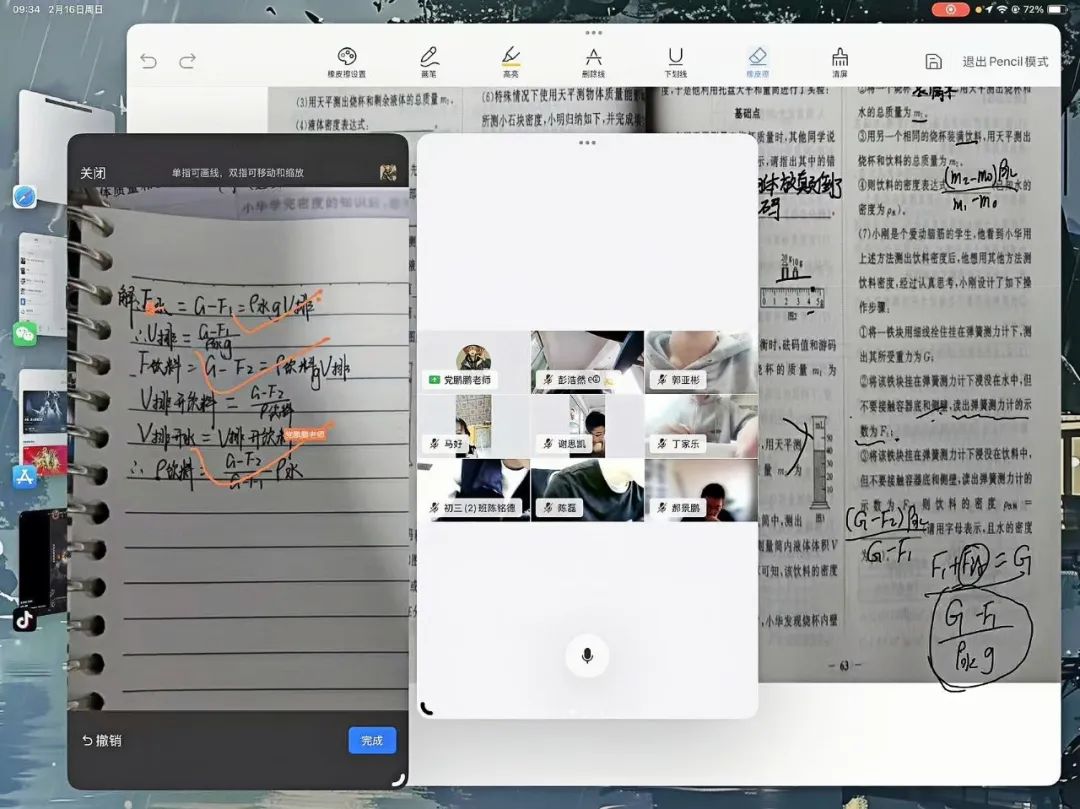Select the 陈磊 video tile
Image resolution: width=1080 pixels, height=809 pixels.
pos(588,490)
